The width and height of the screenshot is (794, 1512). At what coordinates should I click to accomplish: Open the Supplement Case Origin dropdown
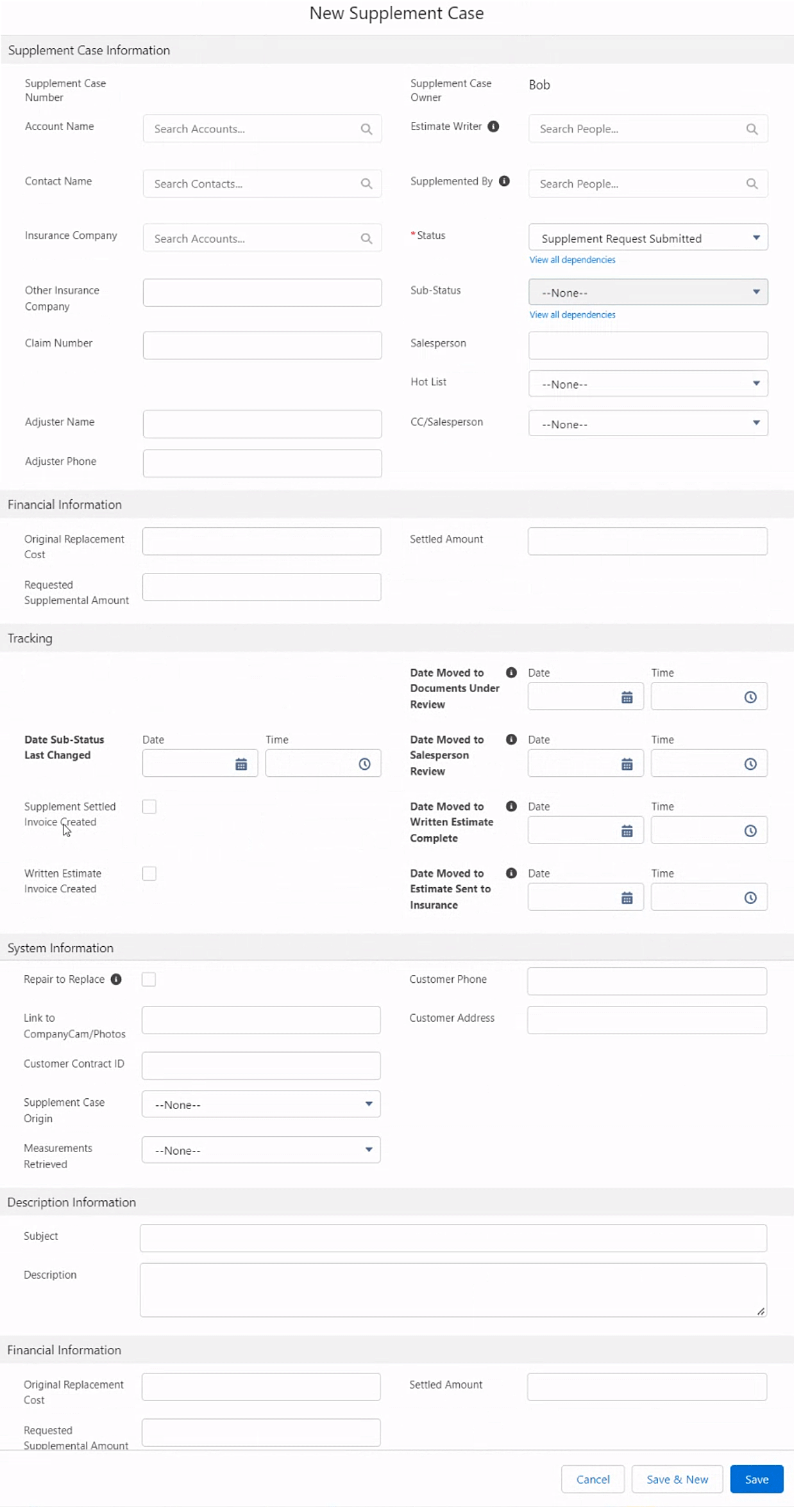[x=261, y=1104]
